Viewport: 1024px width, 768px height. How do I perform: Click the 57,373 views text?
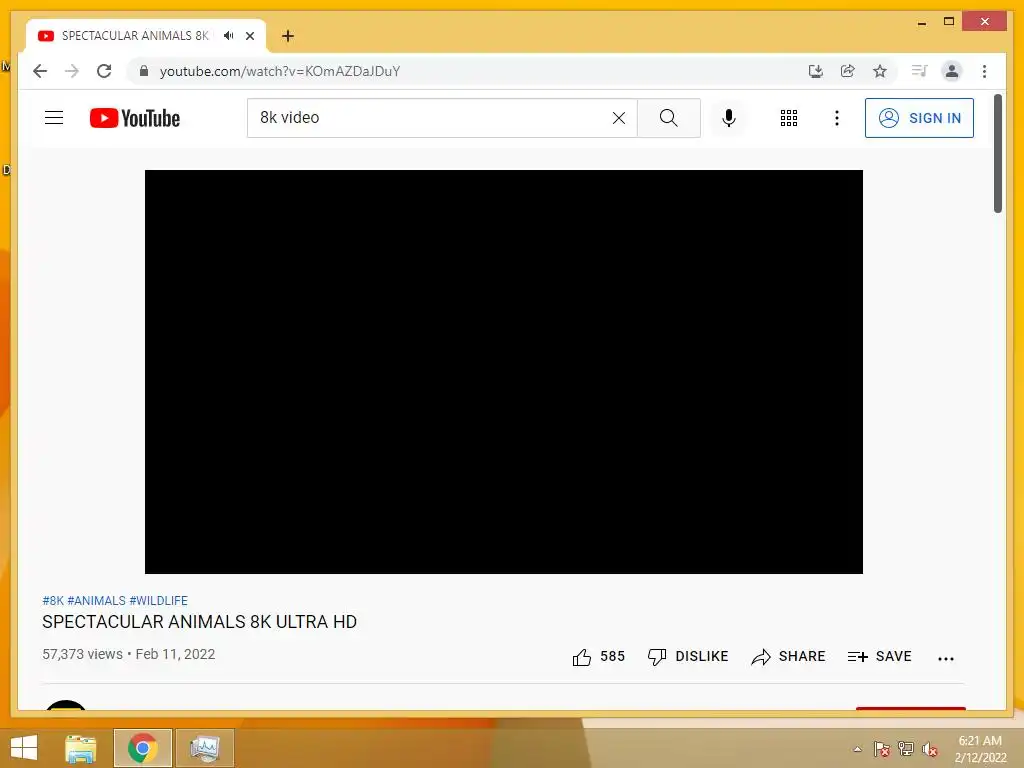point(82,654)
